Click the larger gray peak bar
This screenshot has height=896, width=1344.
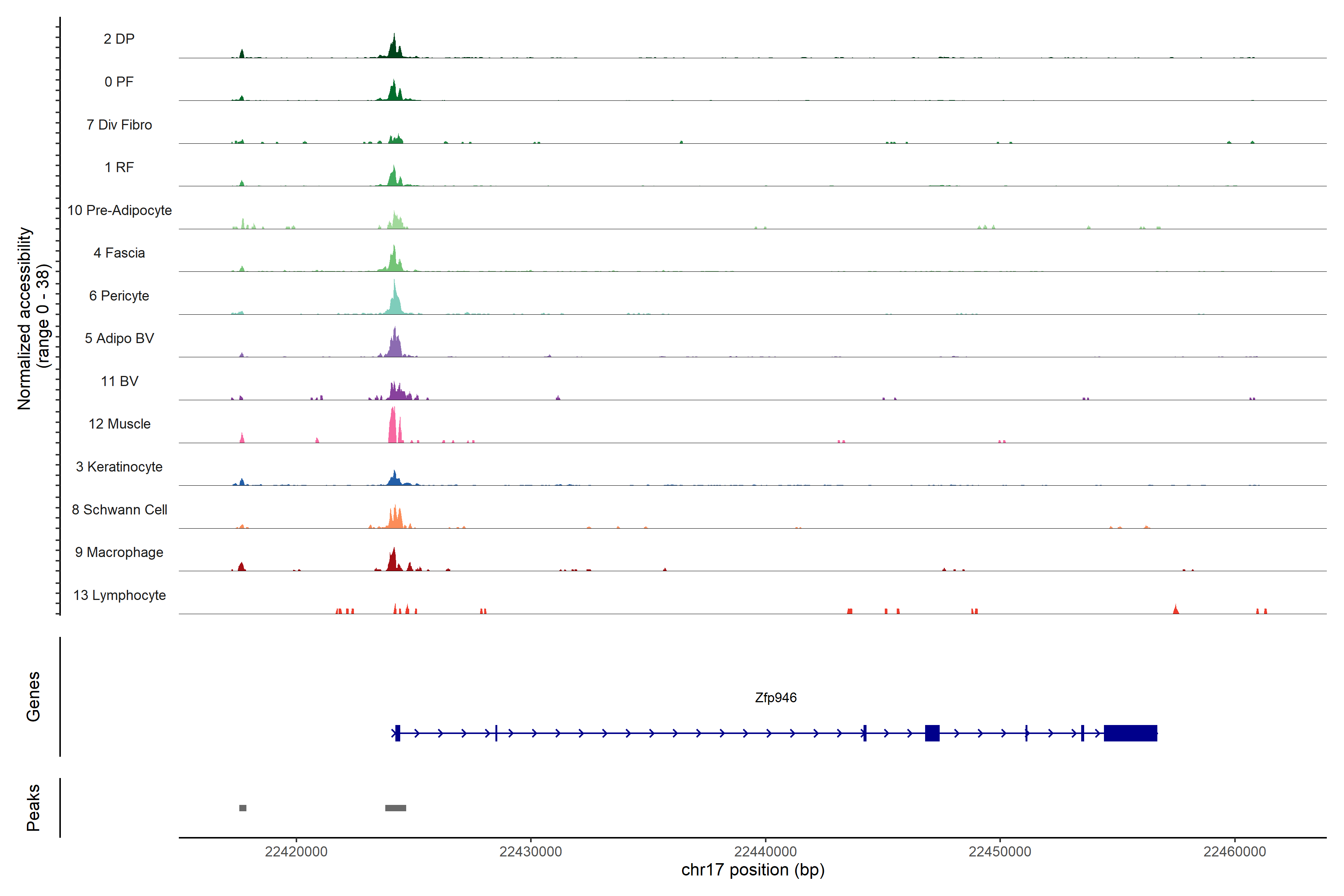pyautogui.click(x=395, y=808)
